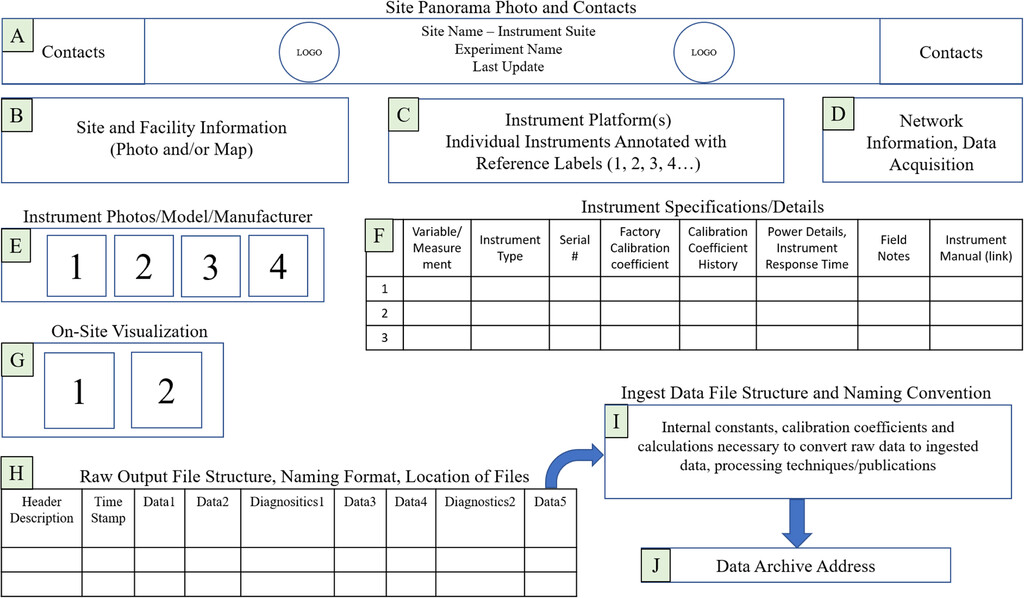This screenshot has height=598, width=1024.
Task: Click the green C section label
Action: pos(404,115)
